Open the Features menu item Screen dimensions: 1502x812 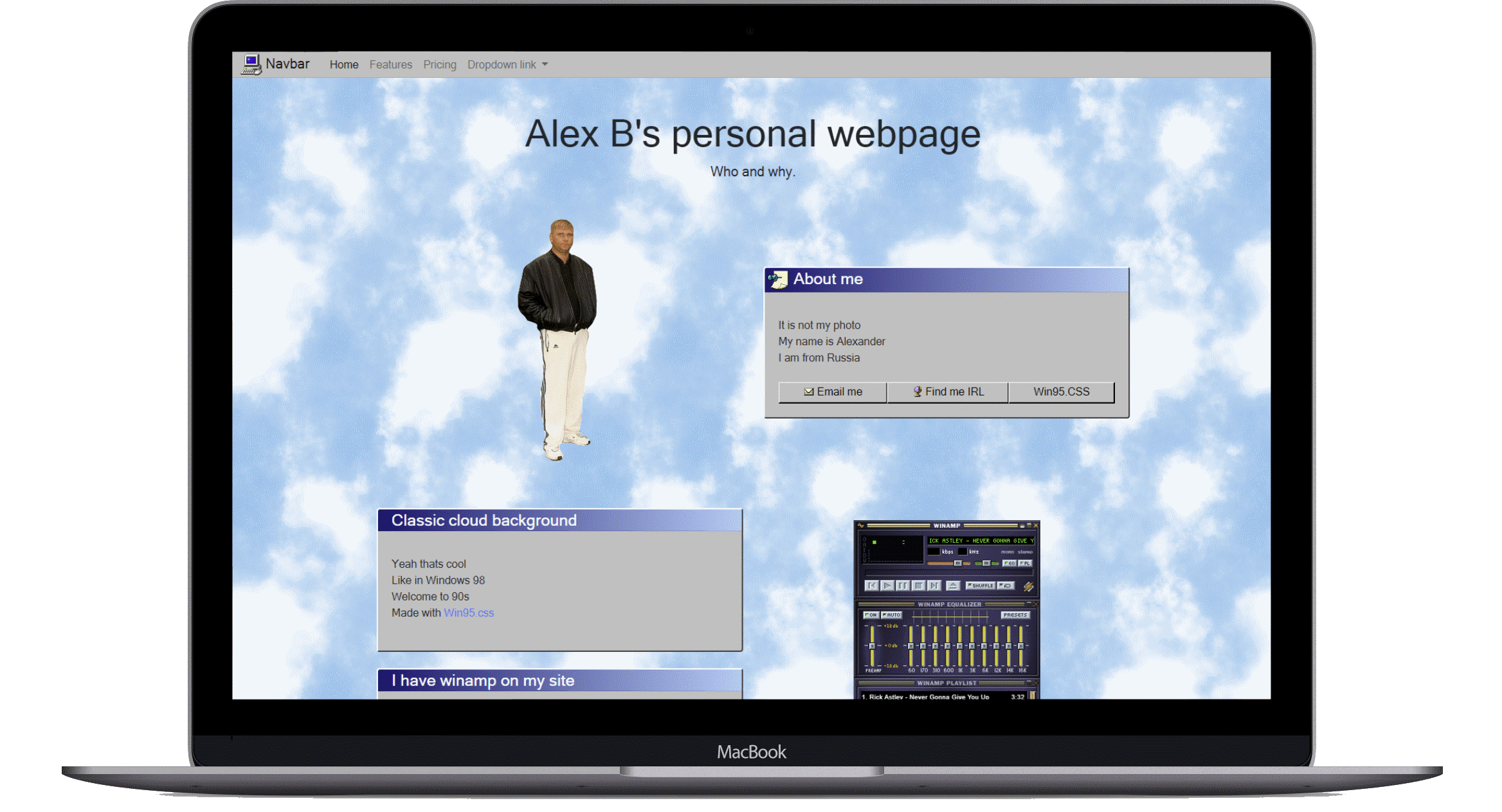tap(391, 65)
